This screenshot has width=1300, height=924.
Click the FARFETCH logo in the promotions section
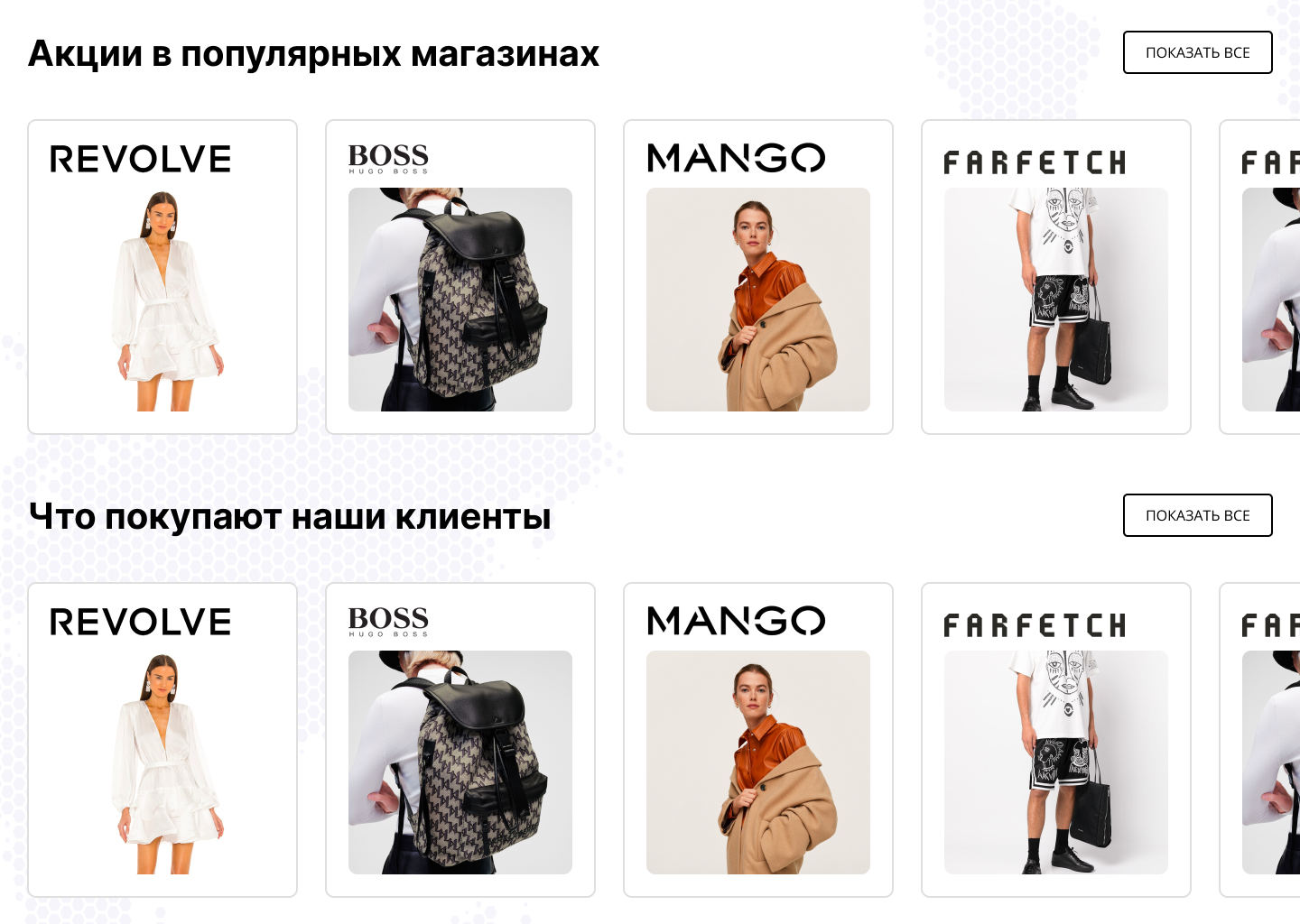click(x=1035, y=162)
